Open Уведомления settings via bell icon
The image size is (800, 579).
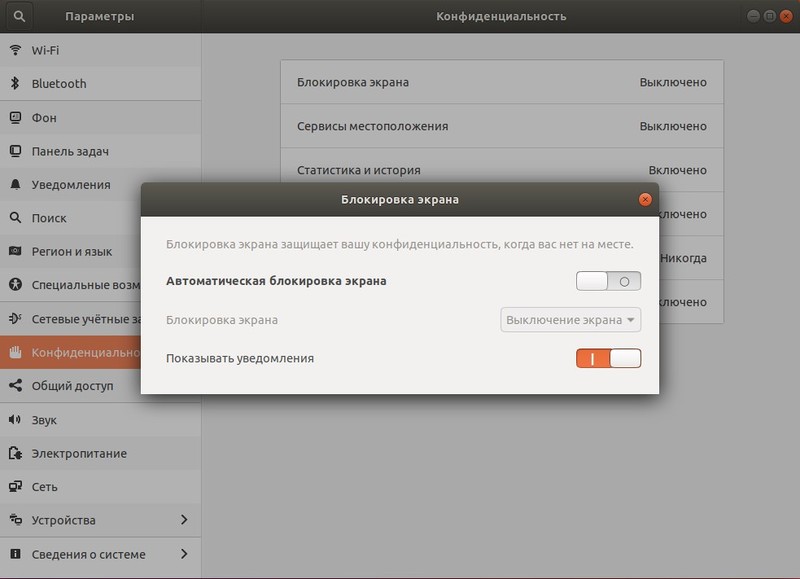point(14,184)
